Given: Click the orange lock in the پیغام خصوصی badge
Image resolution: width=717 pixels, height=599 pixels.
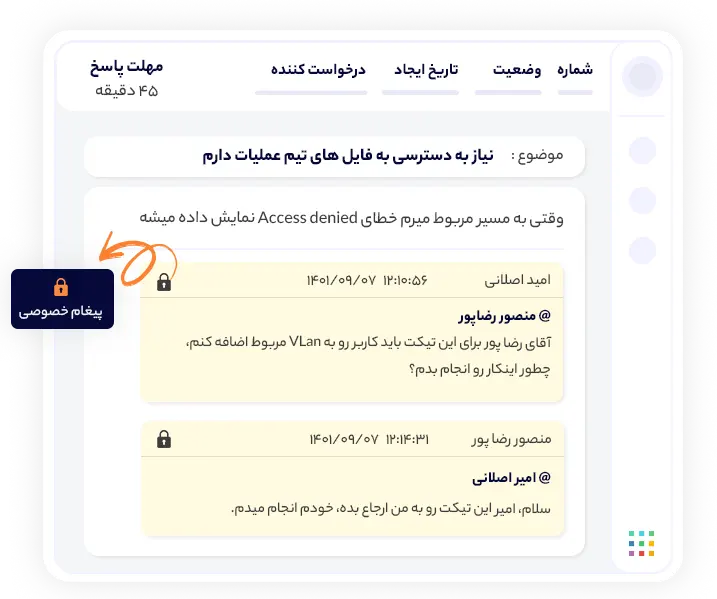Looking at the screenshot, I should 61,288.
